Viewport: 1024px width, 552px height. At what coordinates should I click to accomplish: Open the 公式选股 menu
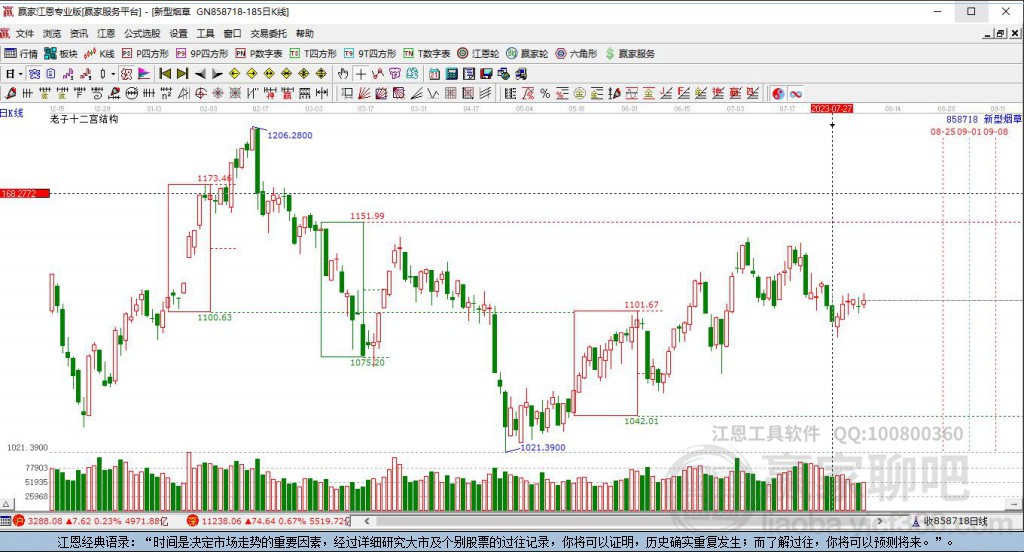click(x=142, y=33)
